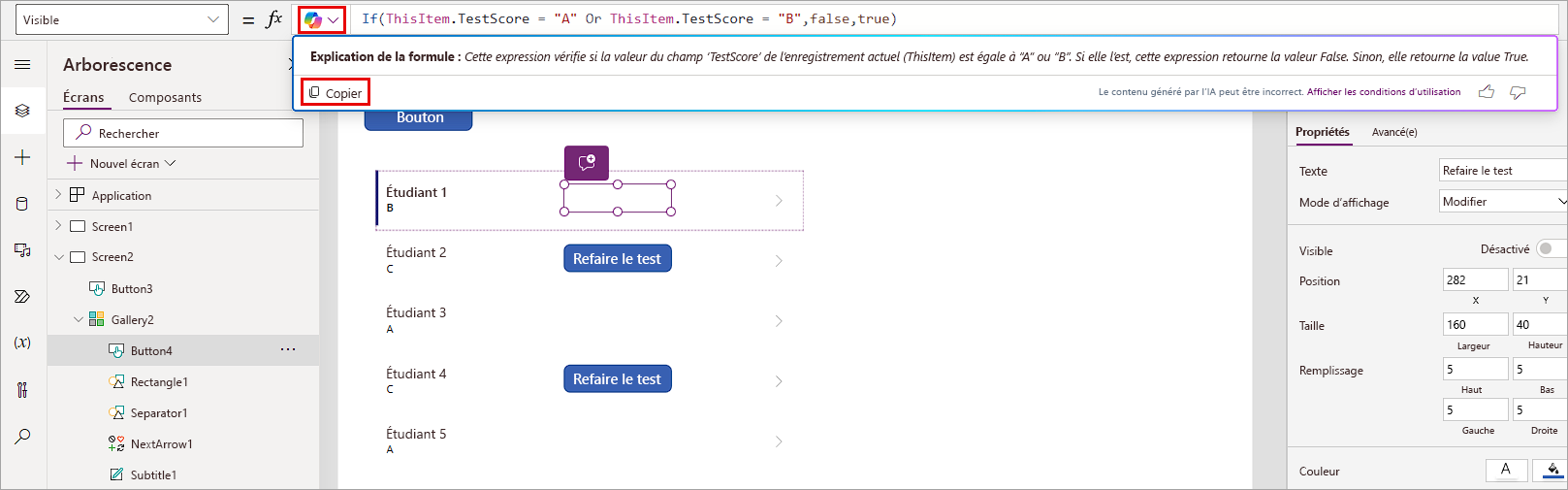The image size is (1568, 490).
Task: Open more options for Button4
Action: (288, 349)
